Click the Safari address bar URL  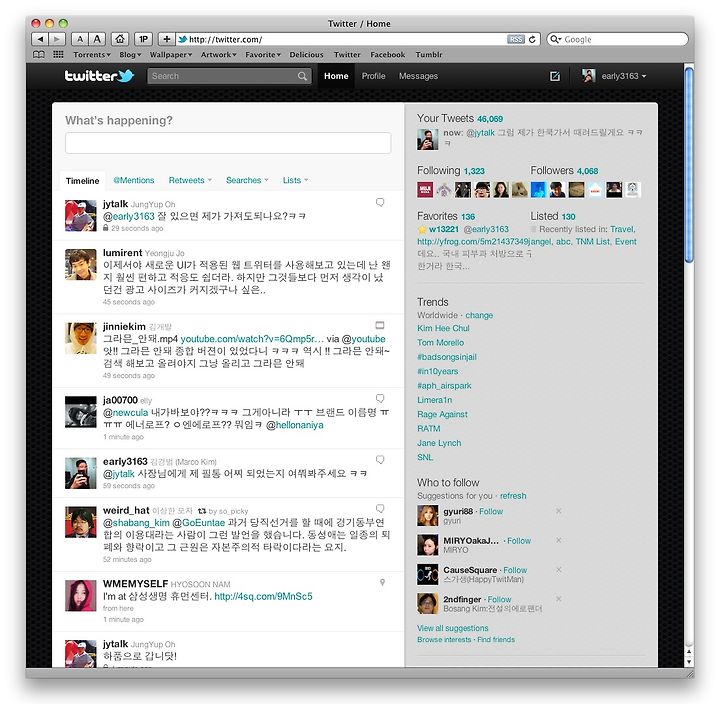225,39
